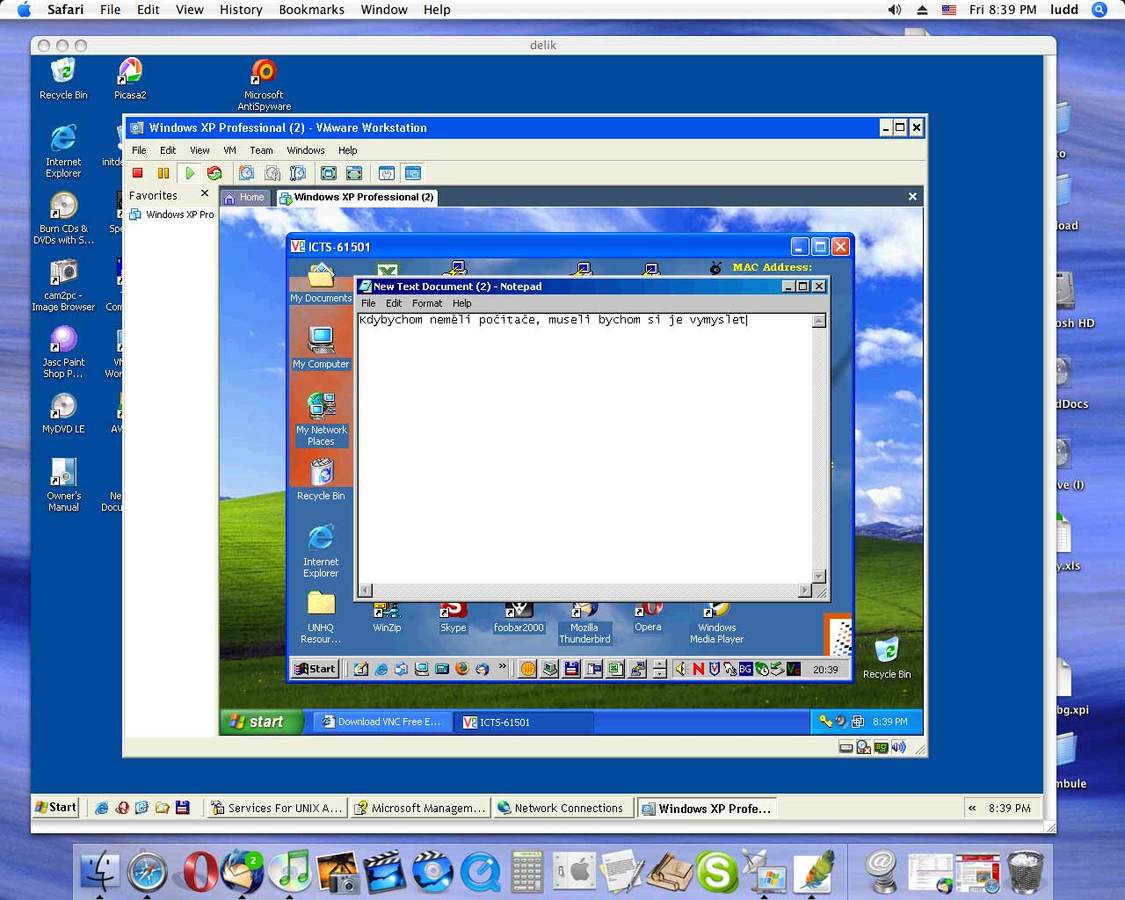Click the Console view icon in VMware toolbar
This screenshot has height=900, width=1125.
413,173
